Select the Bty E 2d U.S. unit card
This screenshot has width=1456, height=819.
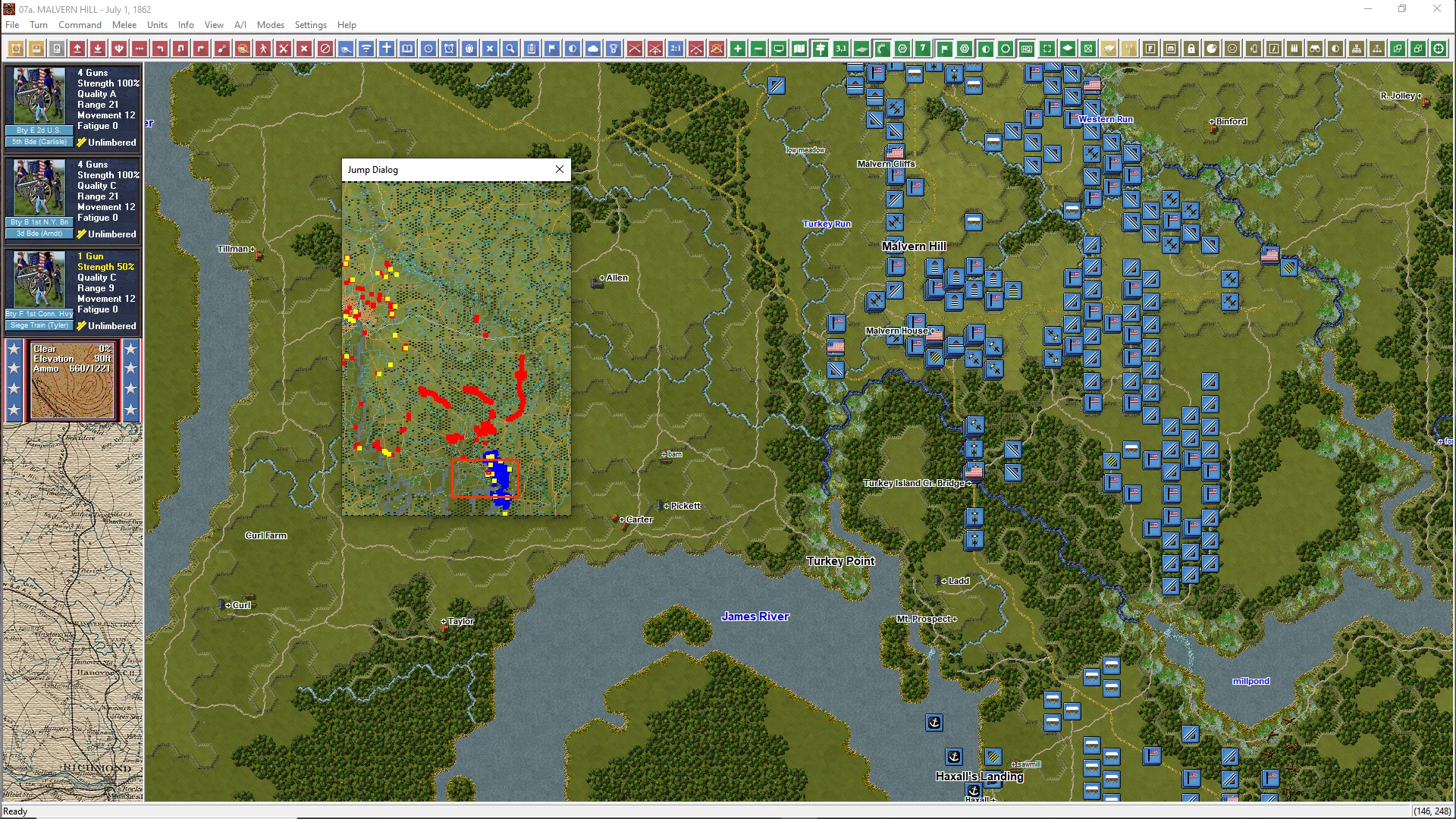tap(72, 106)
